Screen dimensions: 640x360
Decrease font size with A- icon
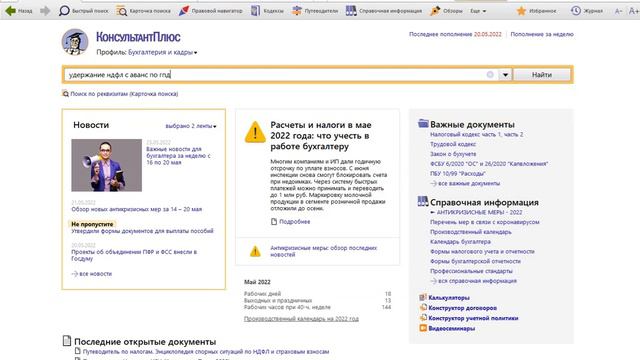[619, 11]
